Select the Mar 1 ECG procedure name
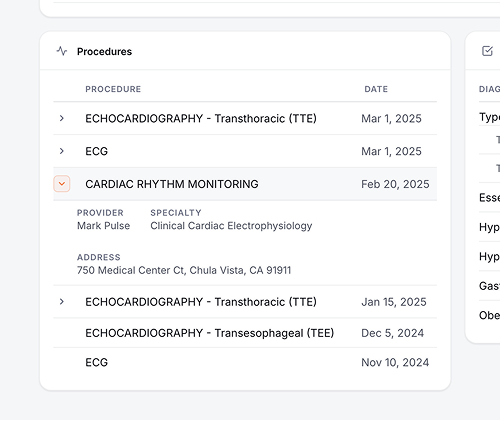Screen dimensions: 500x421 point(96,151)
